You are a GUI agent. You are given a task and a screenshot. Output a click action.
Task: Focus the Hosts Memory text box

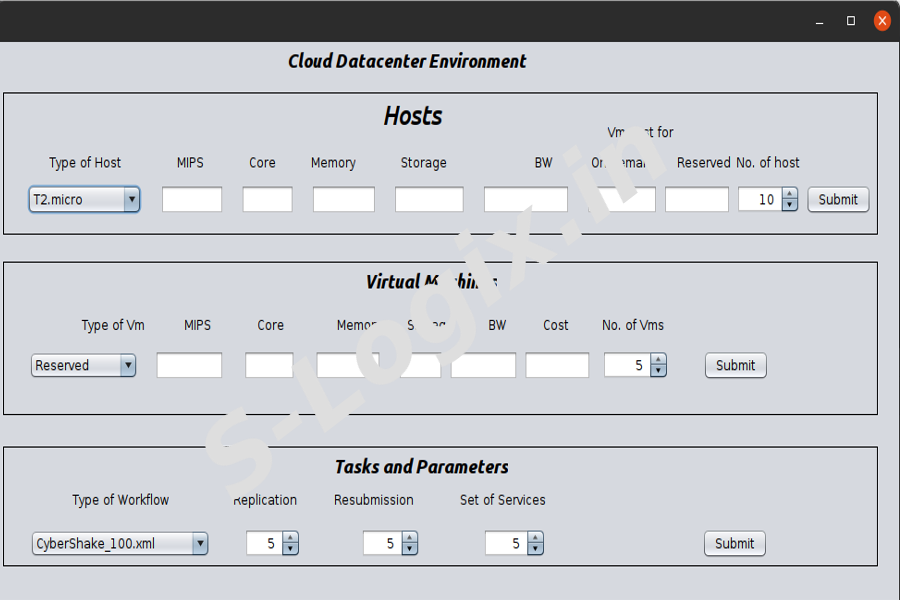pyautogui.click(x=343, y=199)
